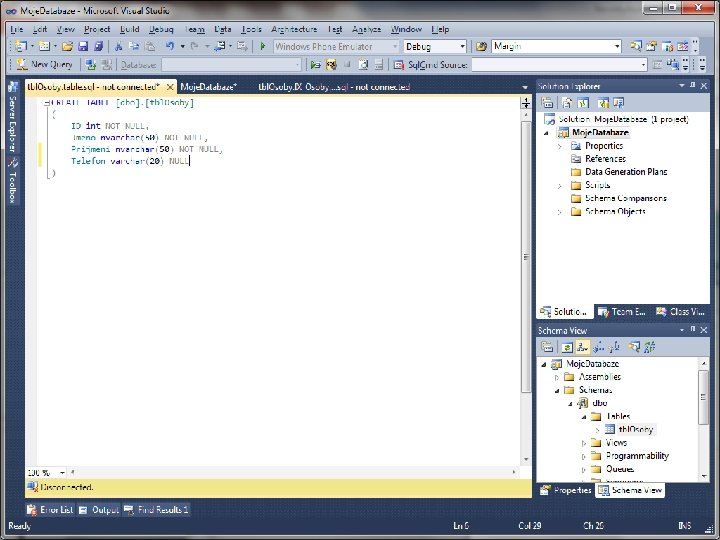Image resolution: width=720 pixels, height=540 pixels.
Task: Pin the Solution Explorer with auto-hide icon
Action: point(692,85)
